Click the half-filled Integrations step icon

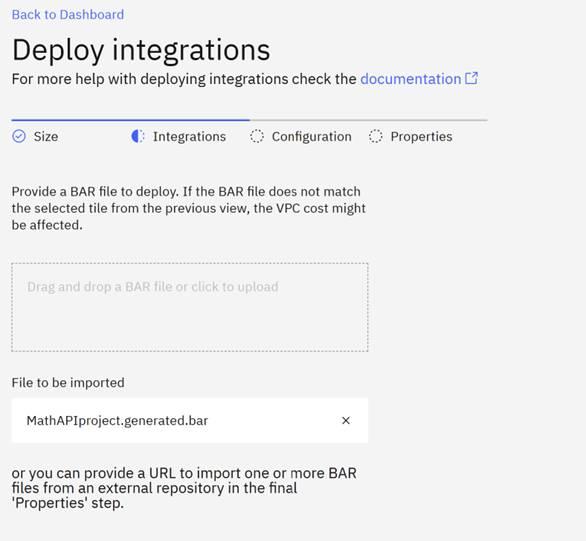coord(138,136)
